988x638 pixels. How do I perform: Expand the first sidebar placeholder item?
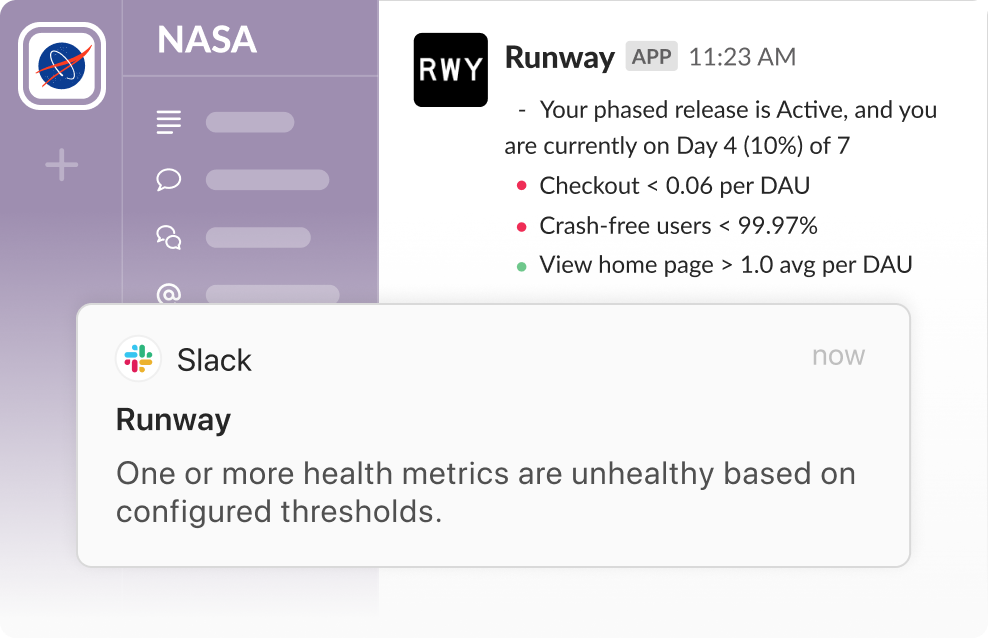(249, 122)
